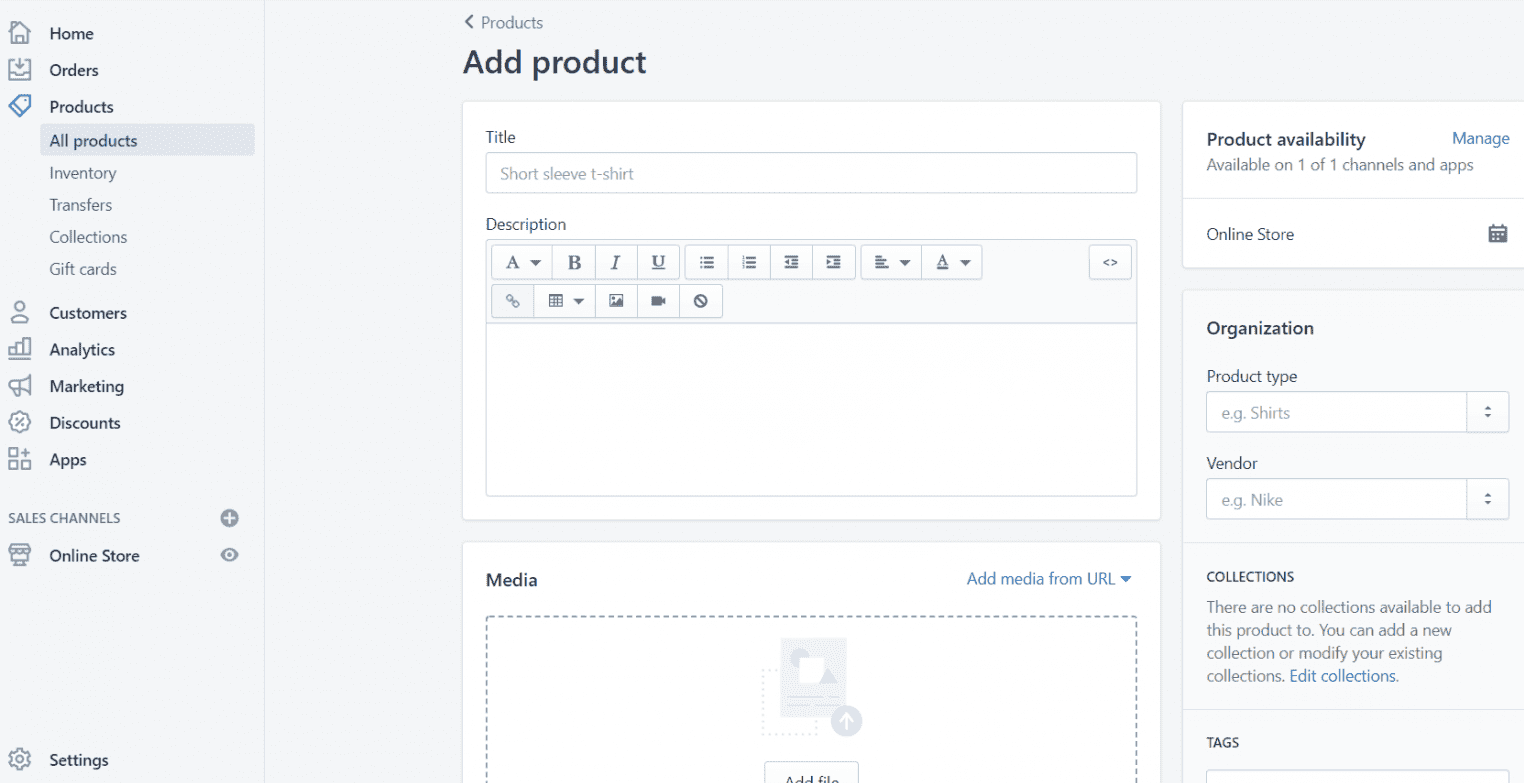Toggle Online Store visibility with eye icon
The width and height of the screenshot is (1524, 783).
[x=229, y=555]
